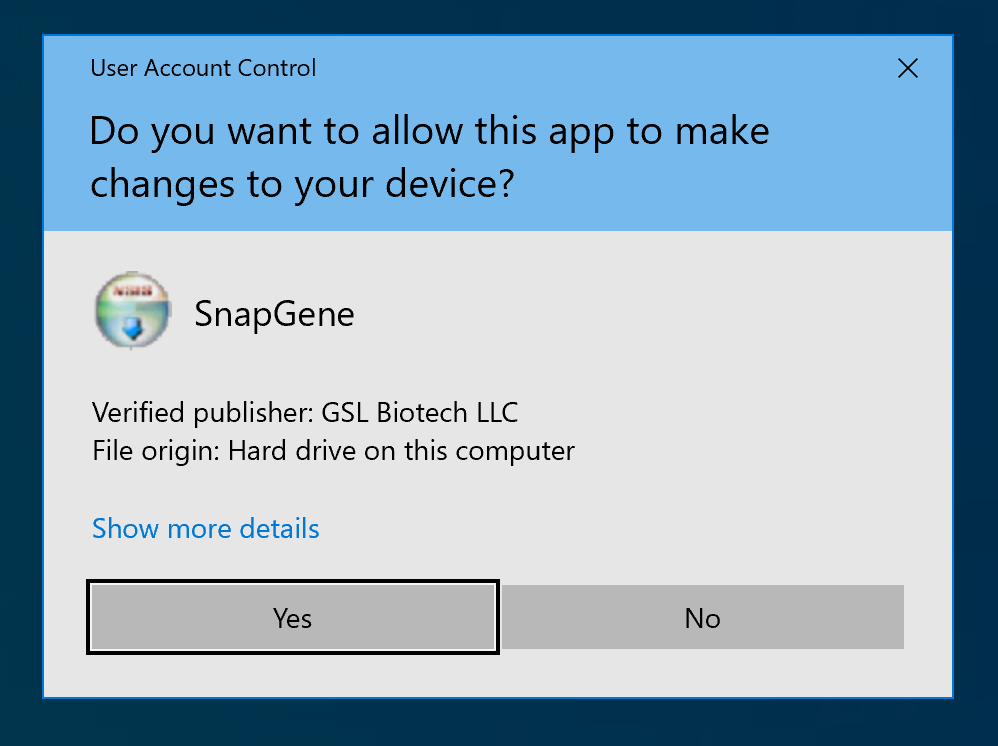This screenshot has height=746, width=998.
Task: Click the SnapGene app name text
Action: [x=274, y=314]
